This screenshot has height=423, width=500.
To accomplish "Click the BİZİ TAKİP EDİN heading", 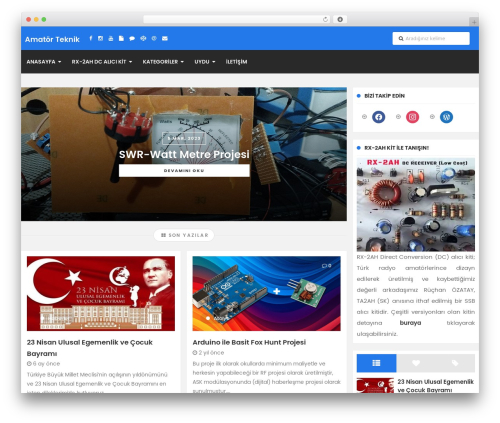I will [384, 96].
